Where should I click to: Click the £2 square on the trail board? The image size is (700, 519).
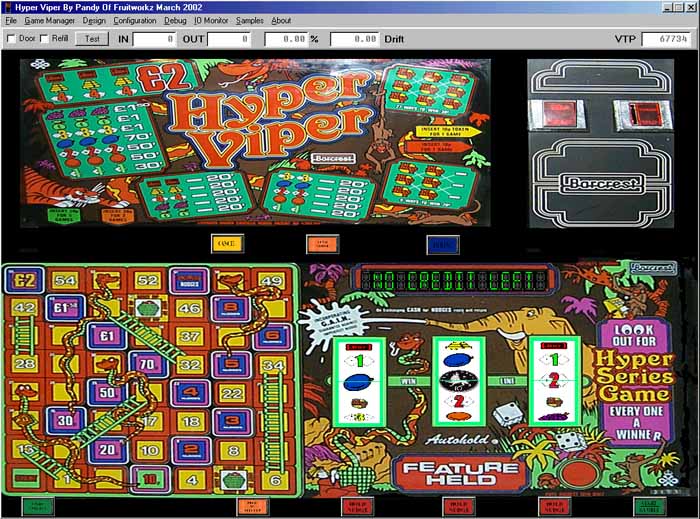point(24,281)
